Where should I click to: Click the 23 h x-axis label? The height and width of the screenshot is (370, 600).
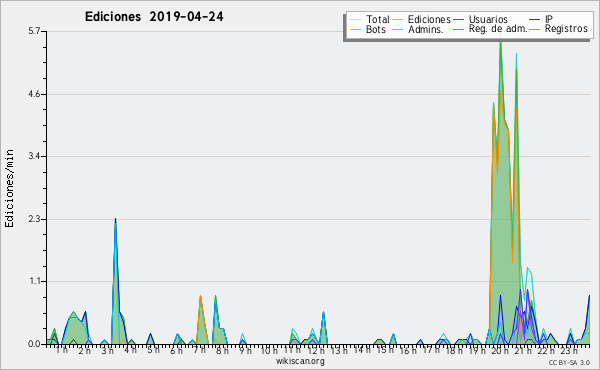point(569,350)
